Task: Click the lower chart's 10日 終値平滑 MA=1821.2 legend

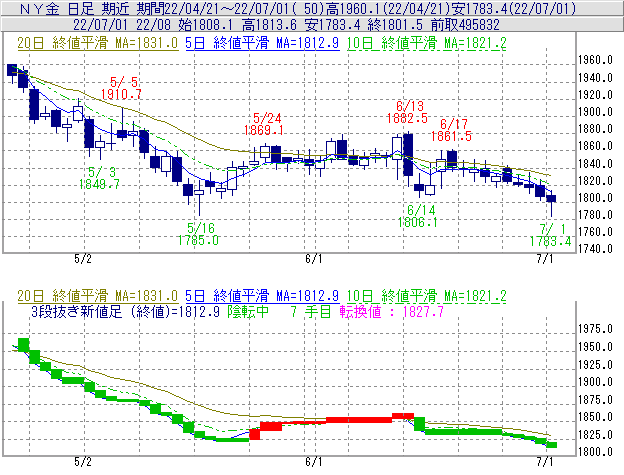Action: [x=427, y=296]
